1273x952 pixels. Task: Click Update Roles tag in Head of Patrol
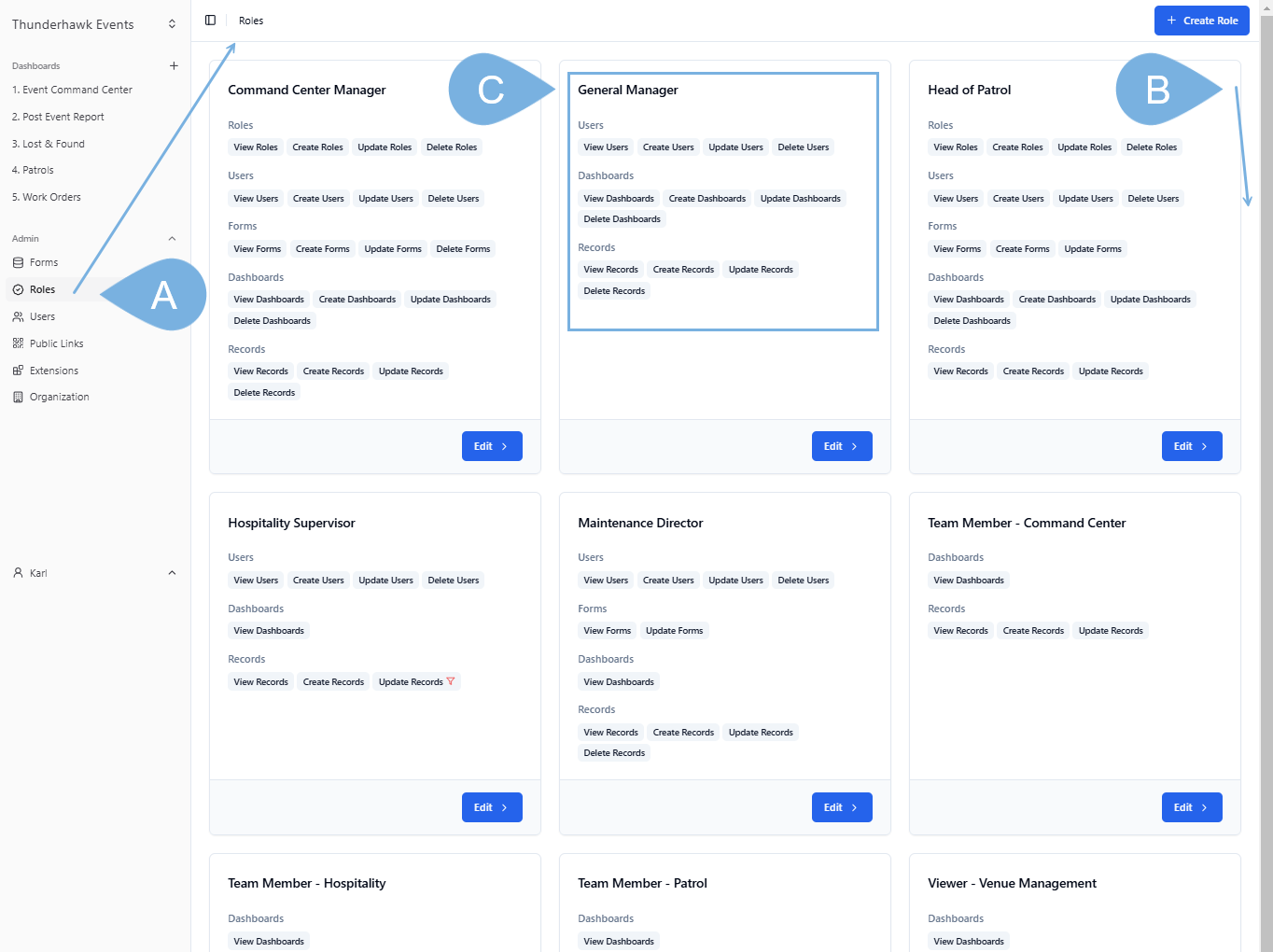[1084, 147]
